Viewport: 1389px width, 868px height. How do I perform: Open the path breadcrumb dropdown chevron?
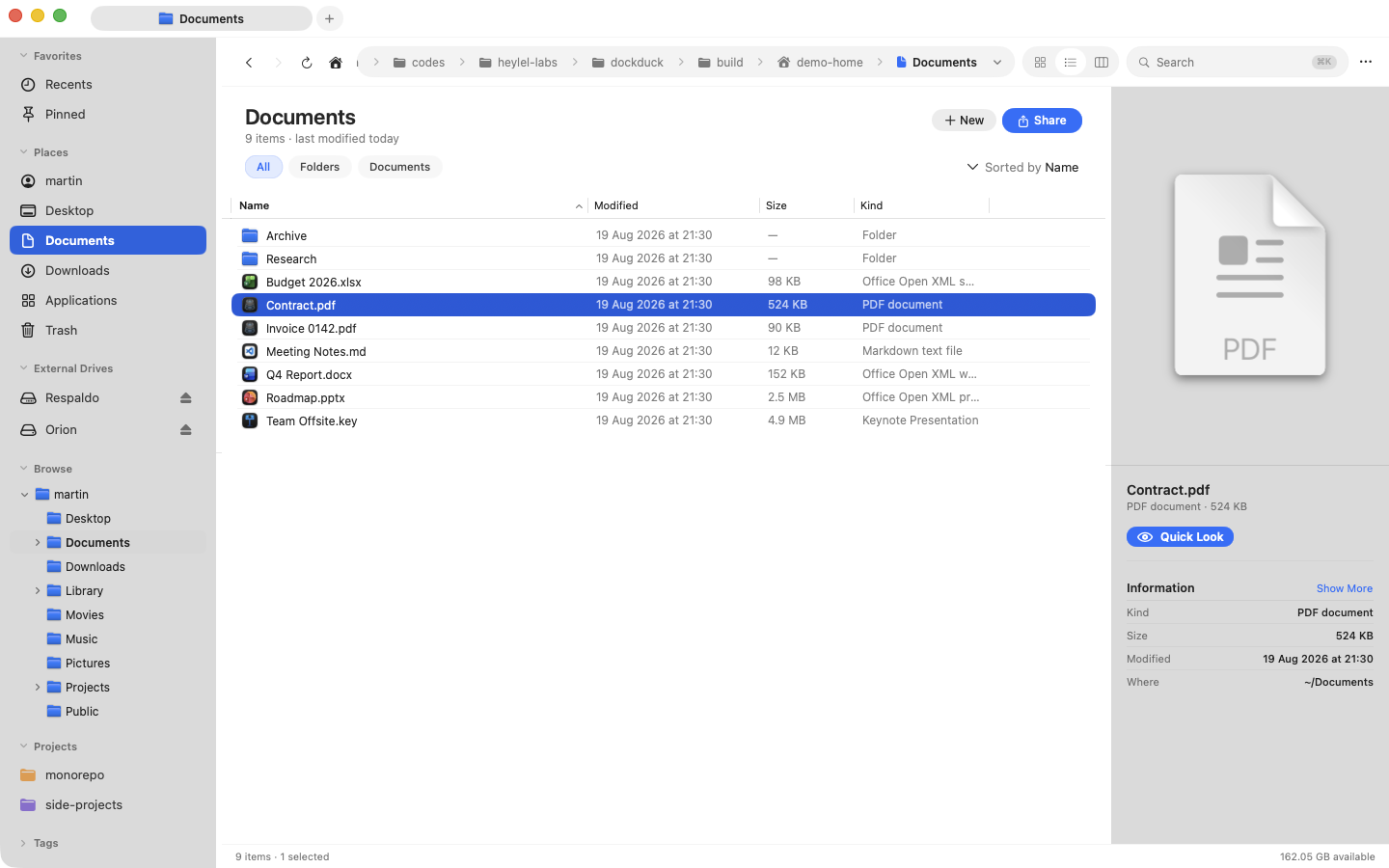click(997, 63)
